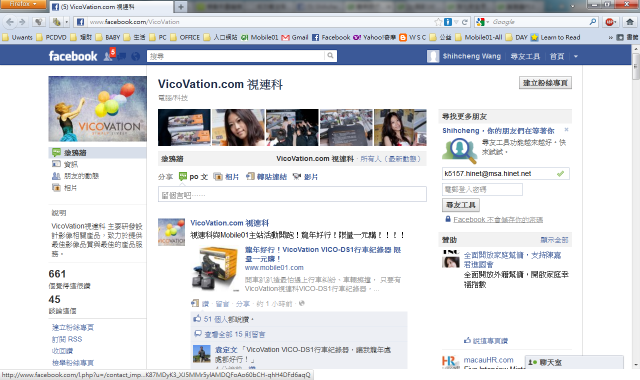Click the blue info icon in the address bar
This screenshot has height=380, width=640.
[448, 22]
